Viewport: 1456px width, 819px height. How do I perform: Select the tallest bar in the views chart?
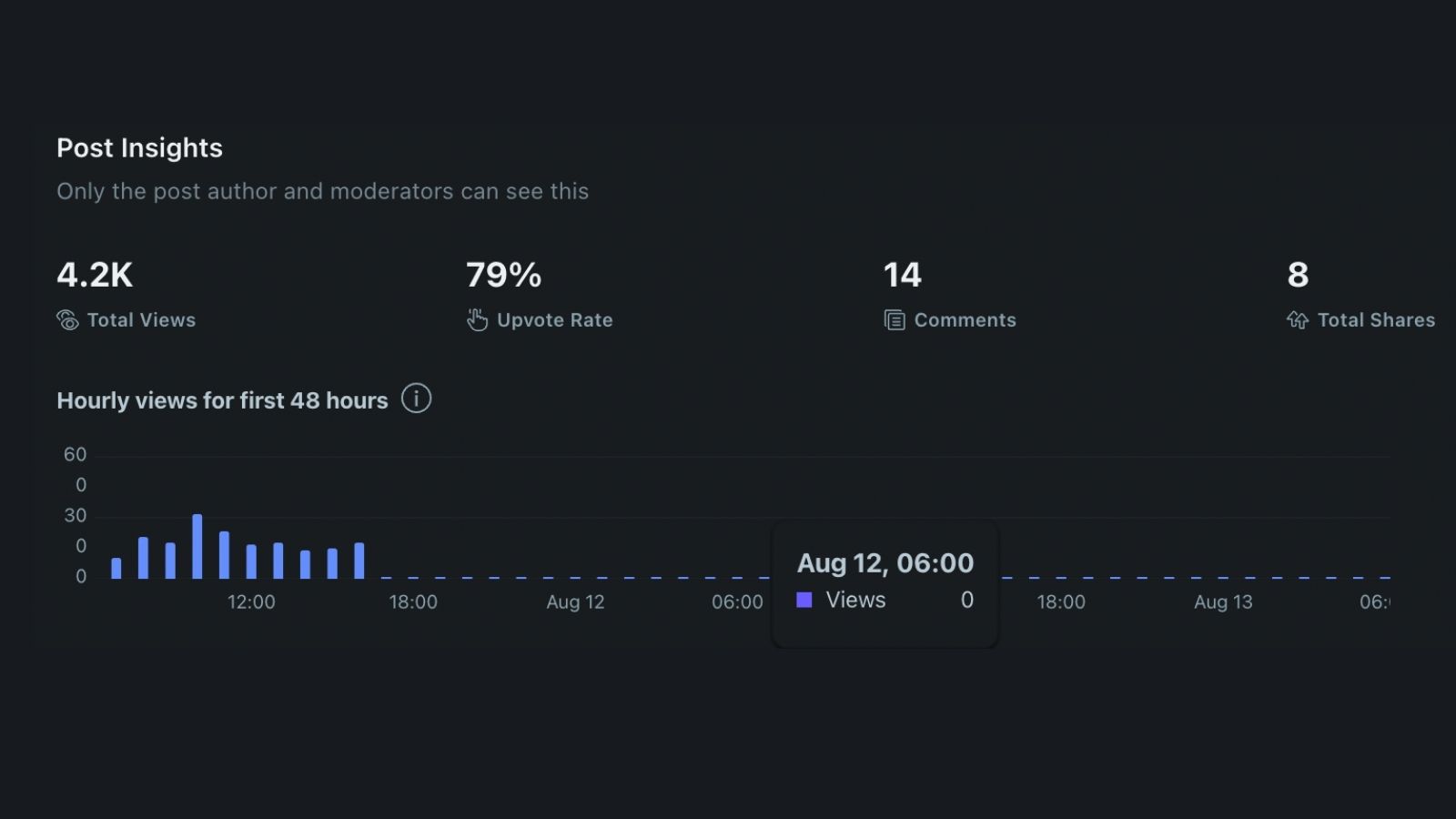click(x=197, y=544)
